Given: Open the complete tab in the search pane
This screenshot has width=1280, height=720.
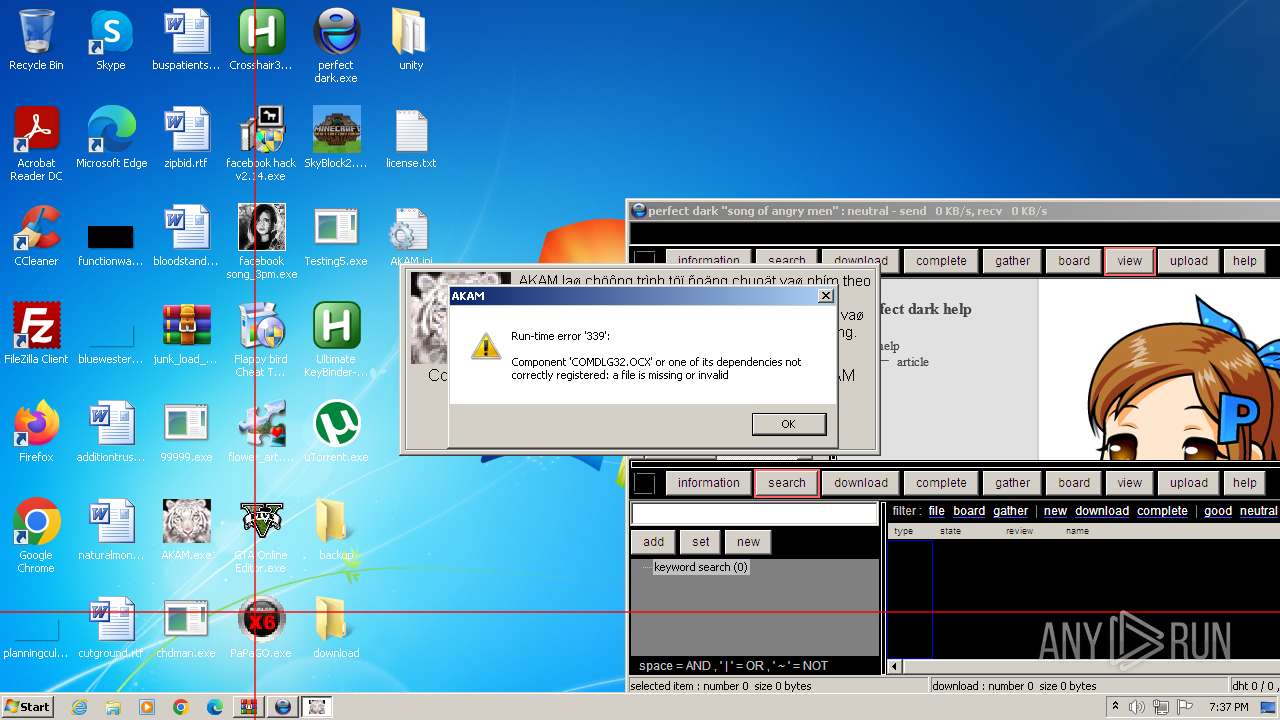Looking at the screenshot, I should 942,483.
